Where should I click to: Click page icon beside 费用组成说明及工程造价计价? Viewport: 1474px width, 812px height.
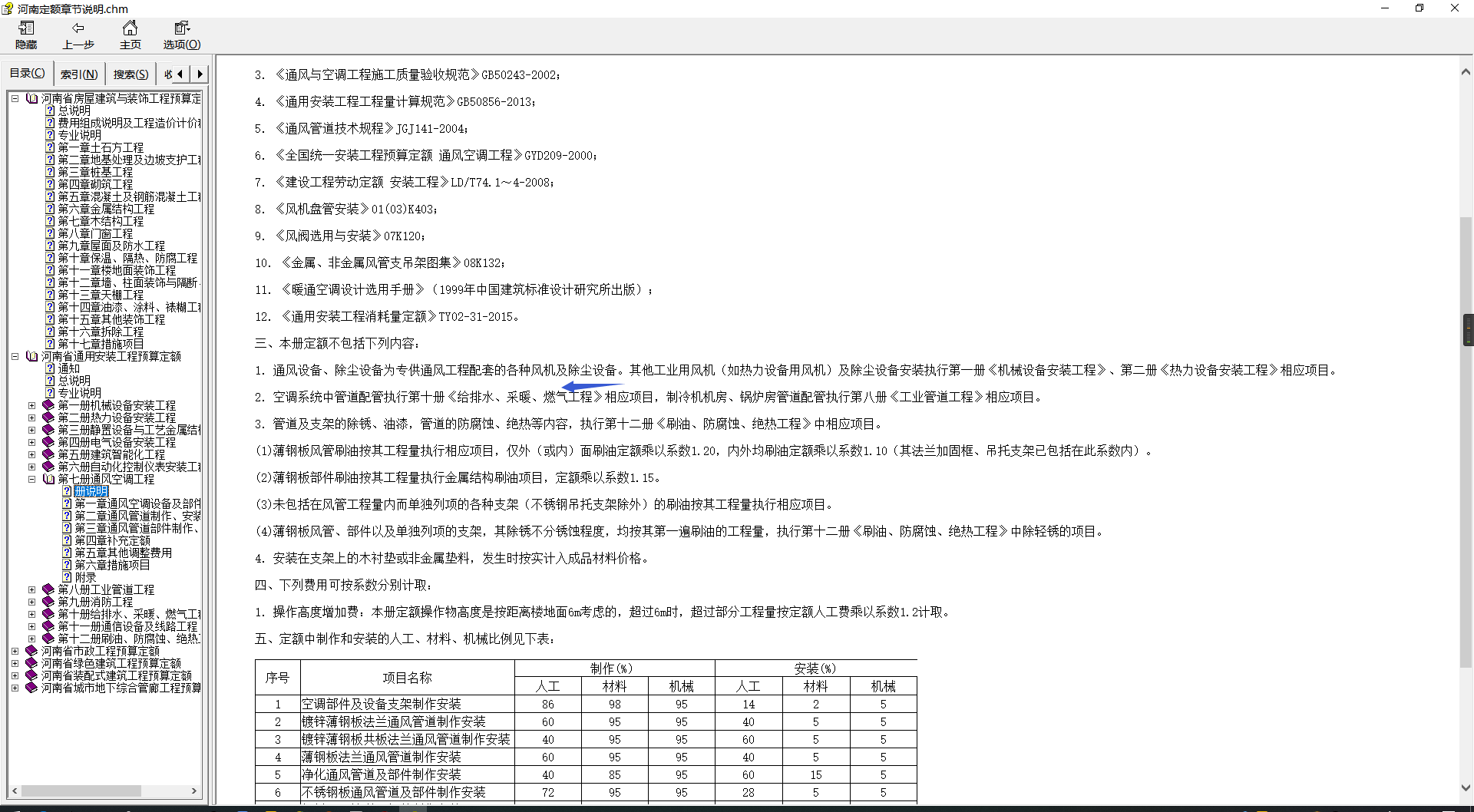tap(50, 123)
